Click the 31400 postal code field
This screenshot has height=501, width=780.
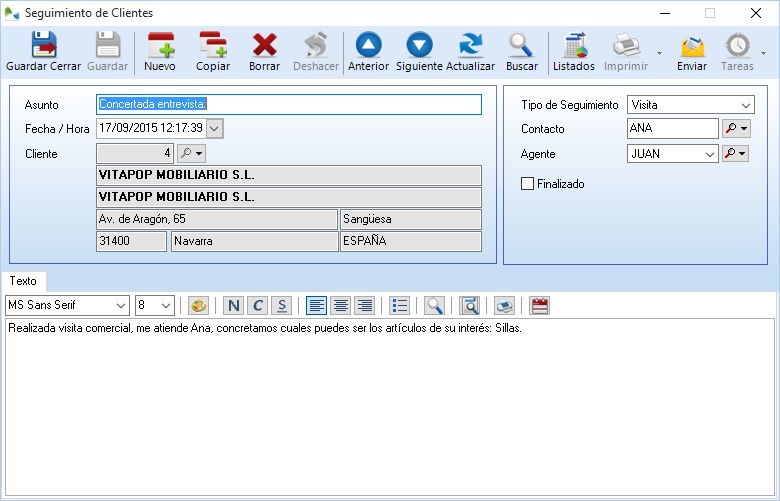point(131,241)
